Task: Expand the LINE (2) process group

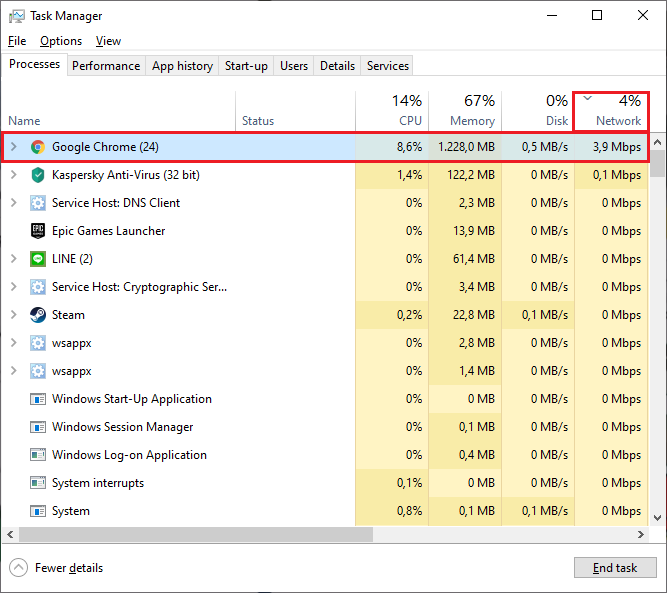Action: [x=14, y=259]
